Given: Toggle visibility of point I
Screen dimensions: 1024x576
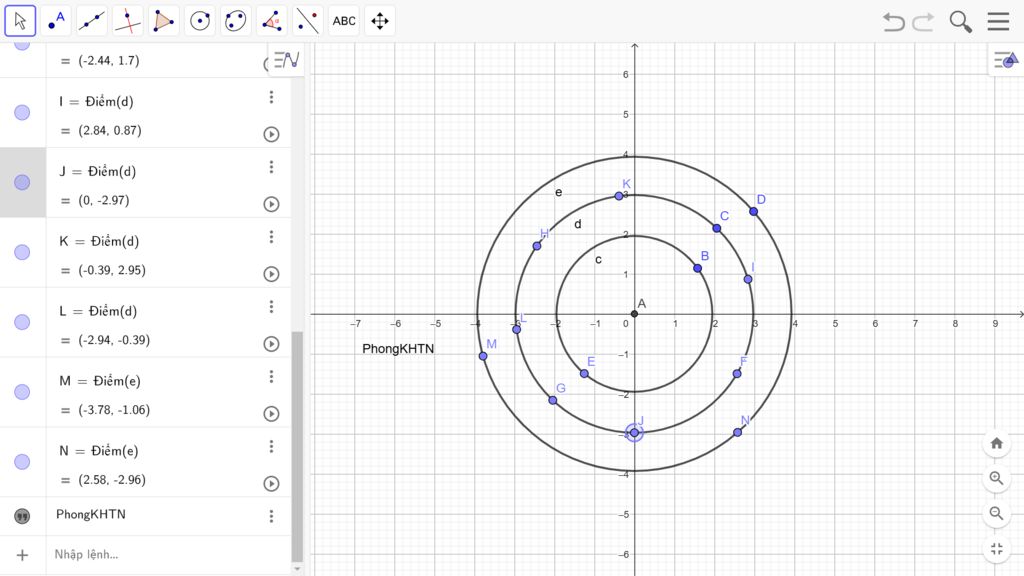Looking at the screenshot, I should click(22, 113).
